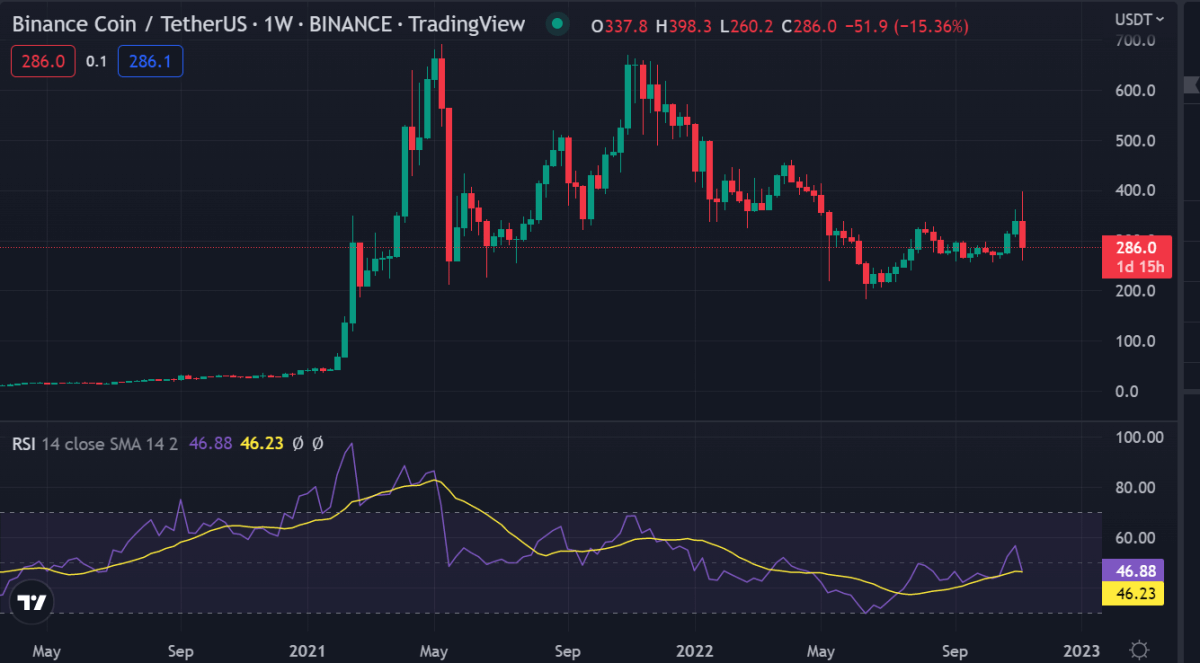Image resolution: width=1200 pixels, height=663 pixels.
Task: Click the purple 46.88 RSI axis label
Action: click(1135, 570)
